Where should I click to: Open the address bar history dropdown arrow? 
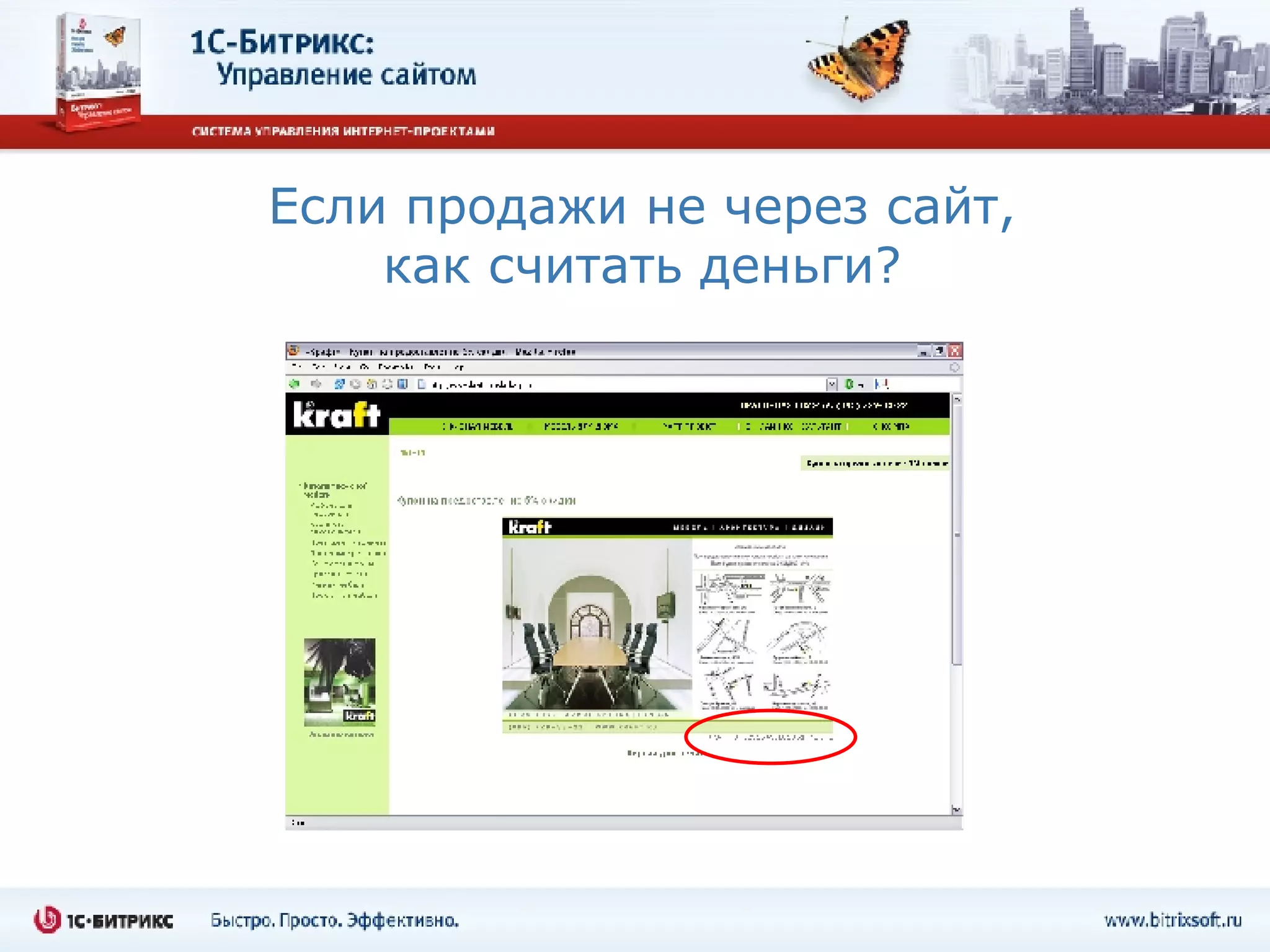(832, 384)
